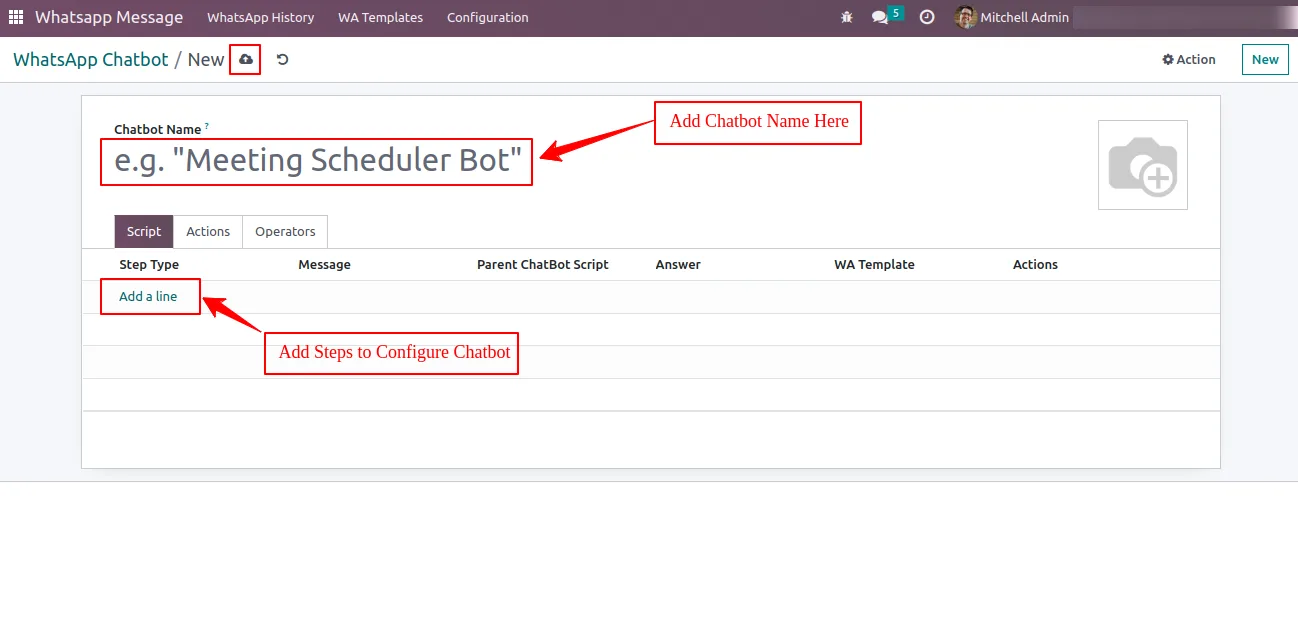This screenshot has width=1298, height=632.
Task: Go back to WhatsApp Chatbot breadcrumb
Action: click(91, 60)
